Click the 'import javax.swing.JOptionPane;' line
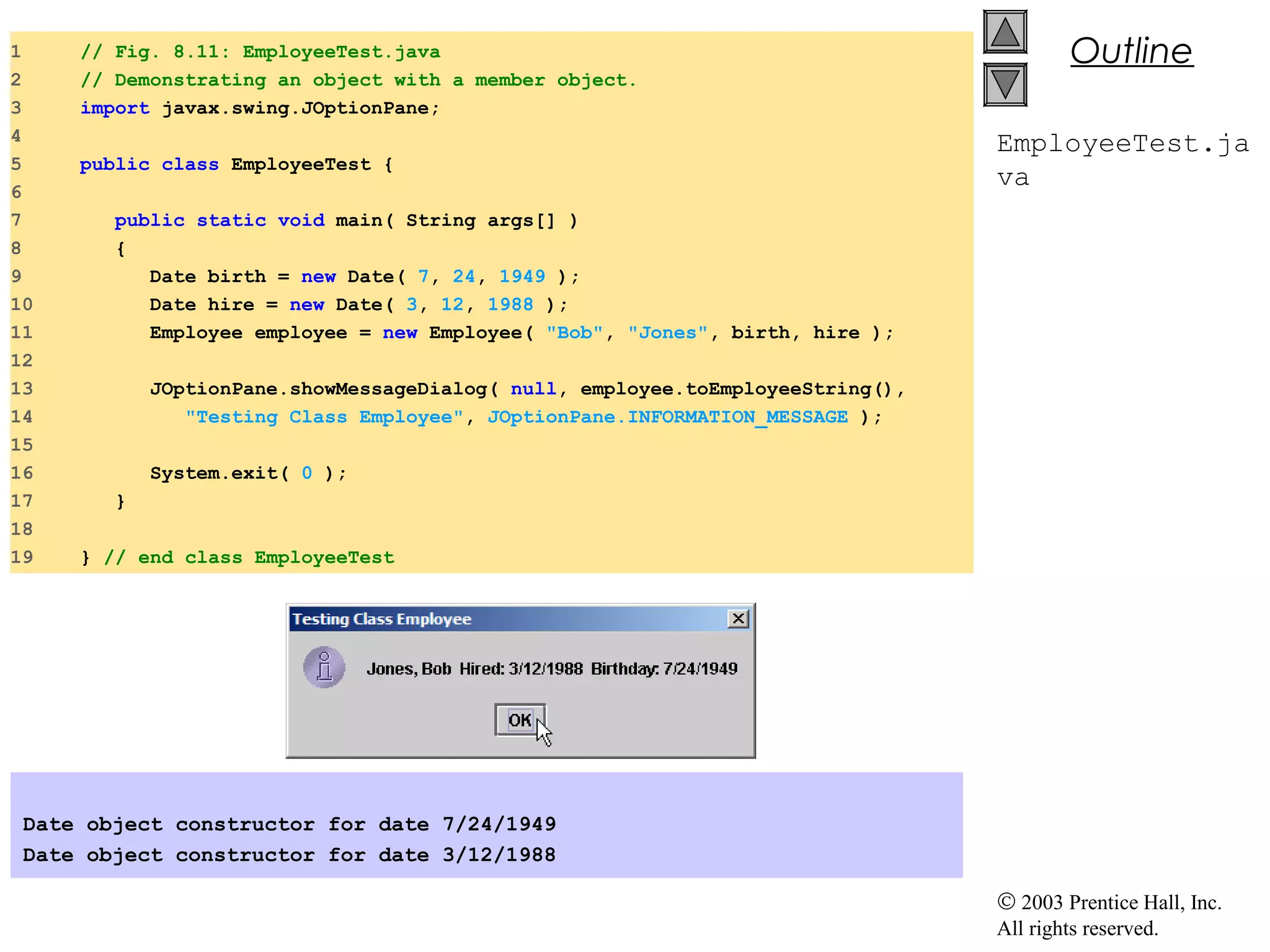The height and width of the screenshot is (952, 1270). pyautogui.click(x=260, y=108)
